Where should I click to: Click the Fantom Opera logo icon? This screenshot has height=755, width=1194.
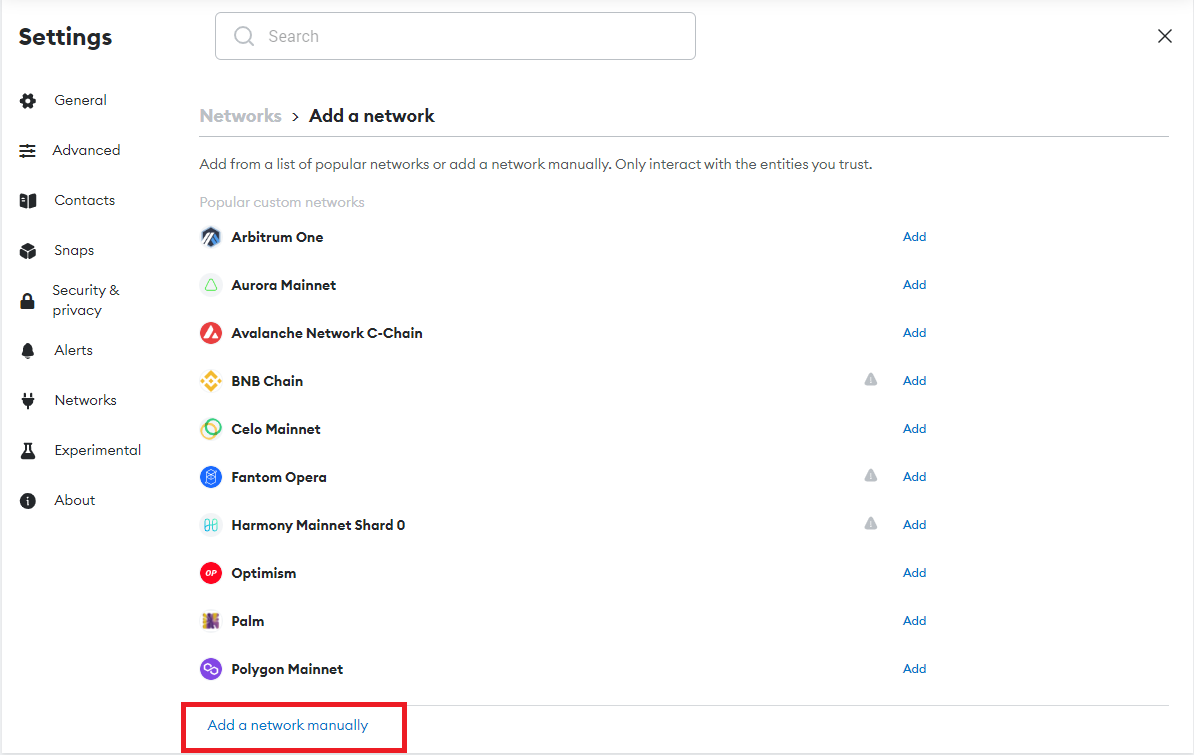(x=210, y=477)
